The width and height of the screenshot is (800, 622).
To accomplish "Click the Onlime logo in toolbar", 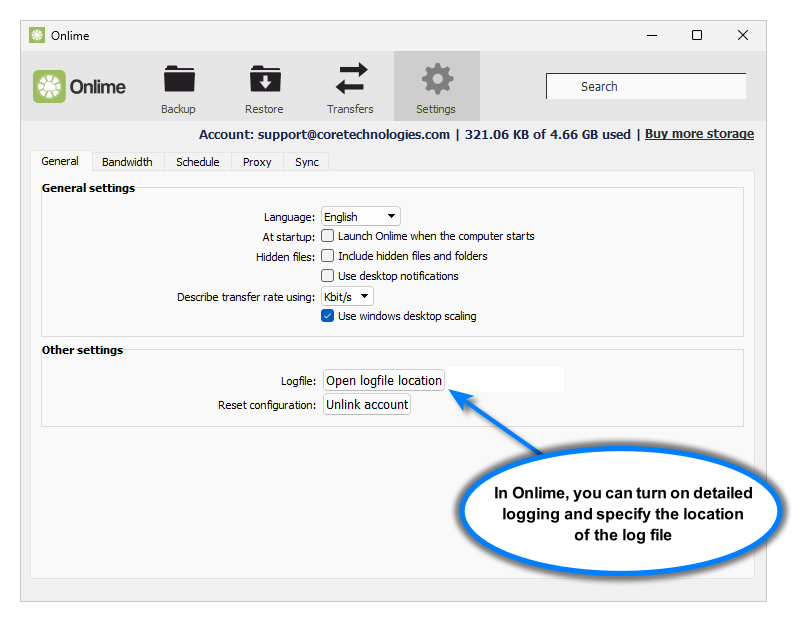I will [80, 87].
